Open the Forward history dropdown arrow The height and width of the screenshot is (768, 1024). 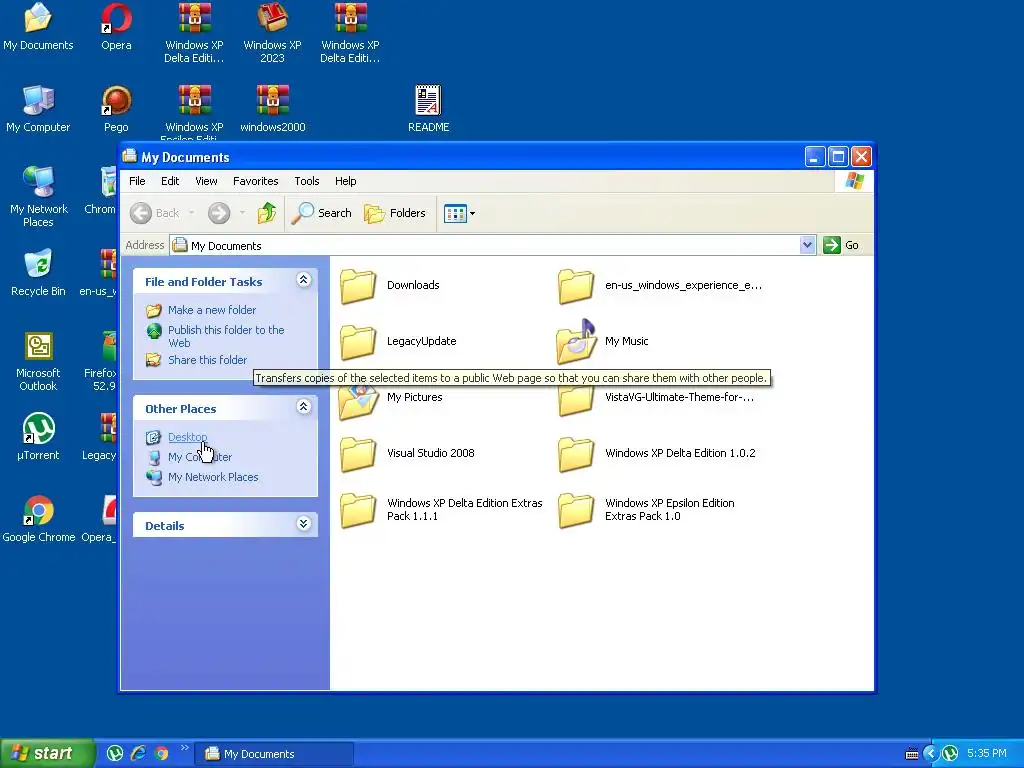click(242, 213)
